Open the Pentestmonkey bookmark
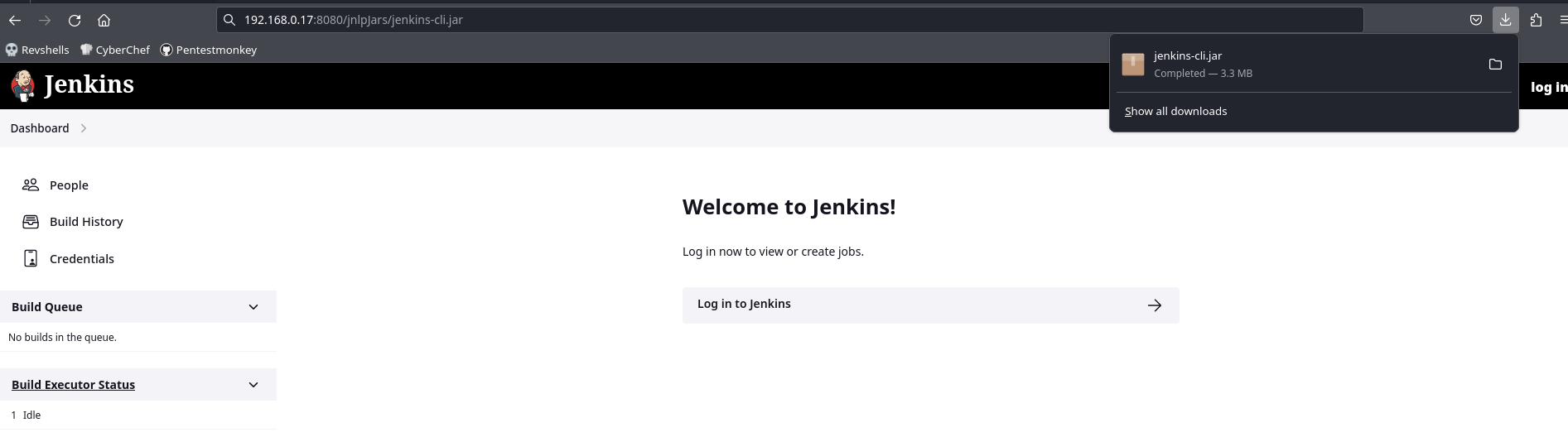 click(209, 50)
